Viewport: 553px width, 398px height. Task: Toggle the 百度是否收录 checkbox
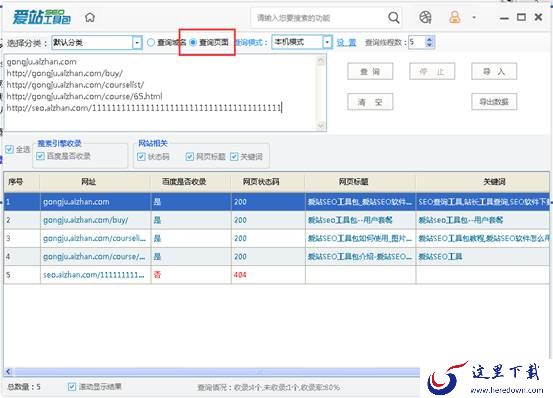point(40,156)
